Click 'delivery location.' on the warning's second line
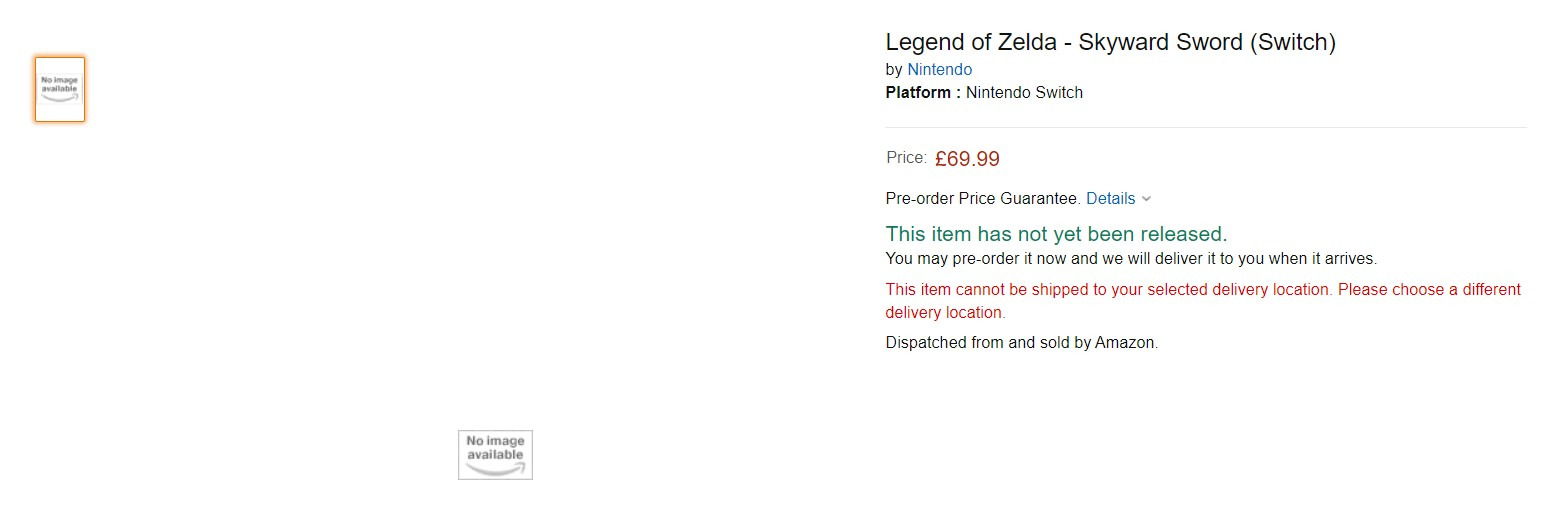The height and width of the screenshot is (529, 1553). click(x=945, y=313)
